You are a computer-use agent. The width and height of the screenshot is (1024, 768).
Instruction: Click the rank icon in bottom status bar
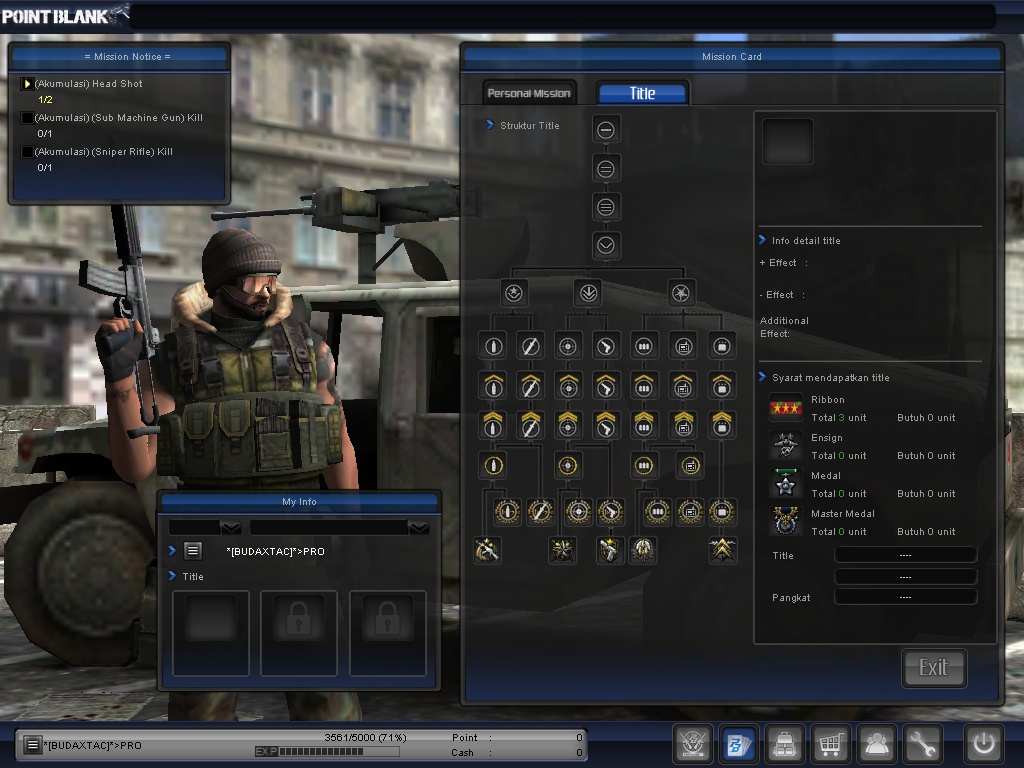point(31,744)
